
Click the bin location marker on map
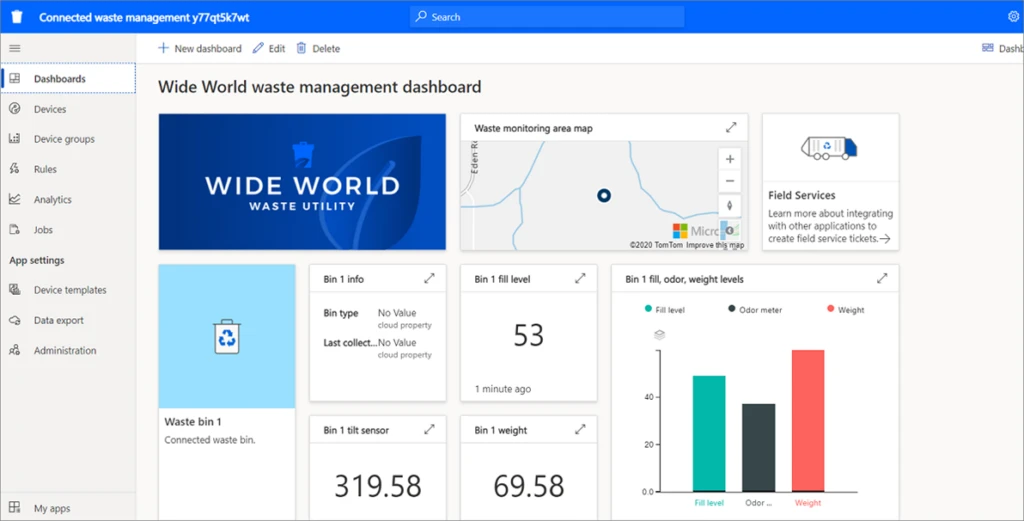pyautogui.click(x=604, y=195)
